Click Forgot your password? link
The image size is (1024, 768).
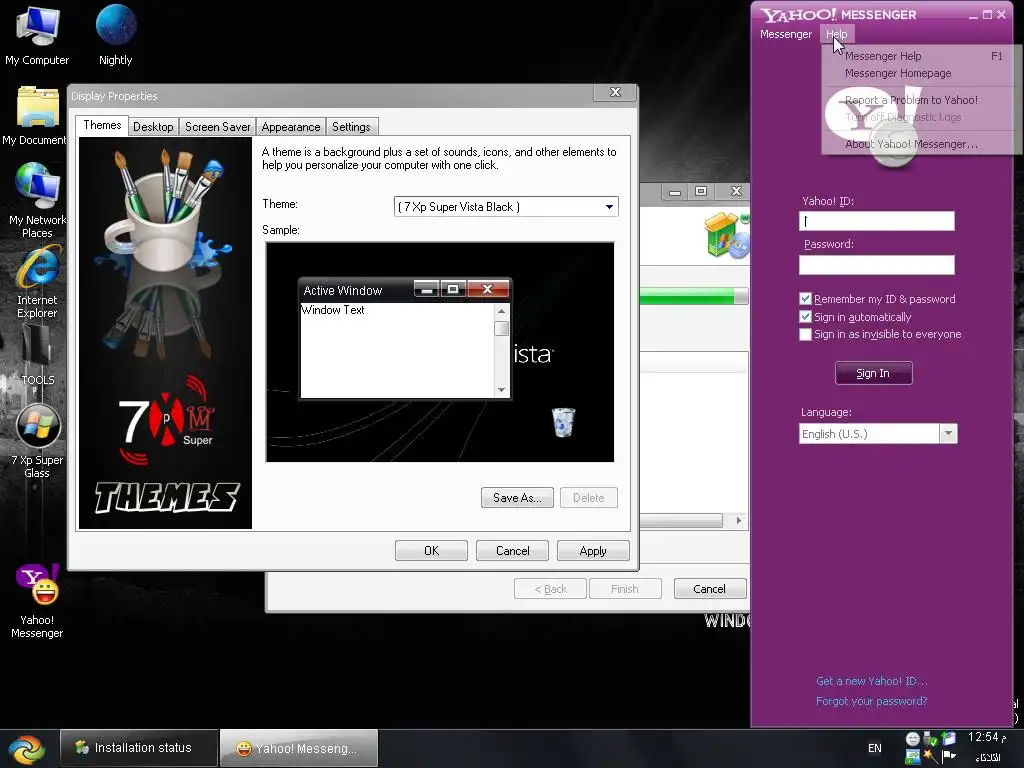pyautogui.click(x=871, y=701)
